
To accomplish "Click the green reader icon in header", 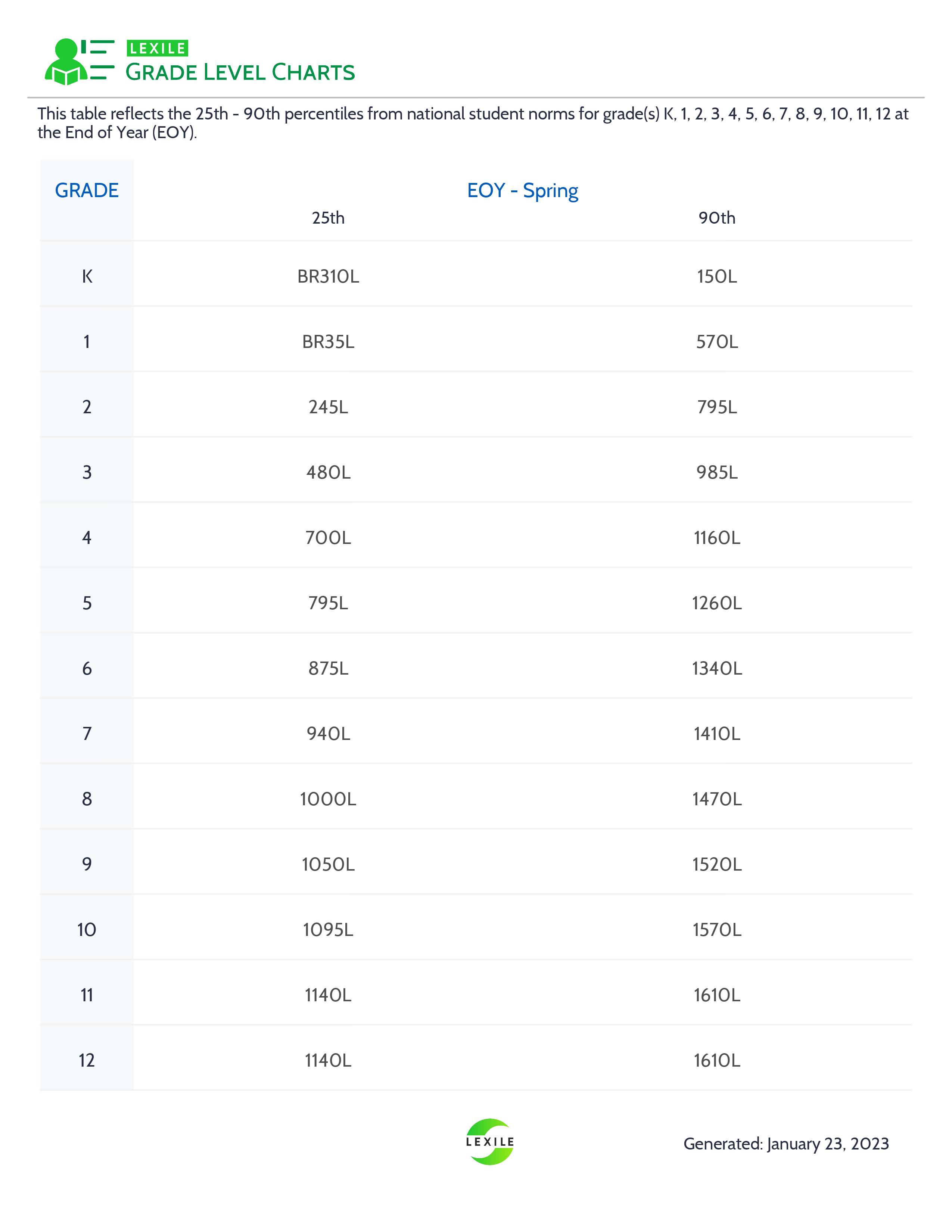I will pyautogui.click(x=79, y=62).
